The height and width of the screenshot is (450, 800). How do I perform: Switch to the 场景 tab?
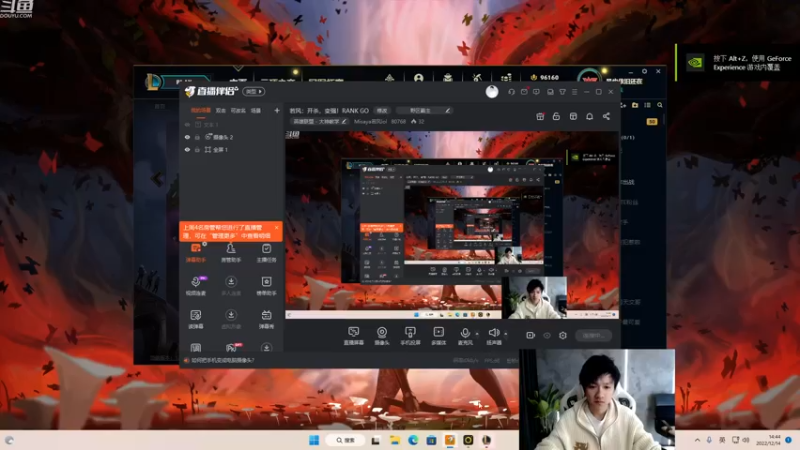256,110
